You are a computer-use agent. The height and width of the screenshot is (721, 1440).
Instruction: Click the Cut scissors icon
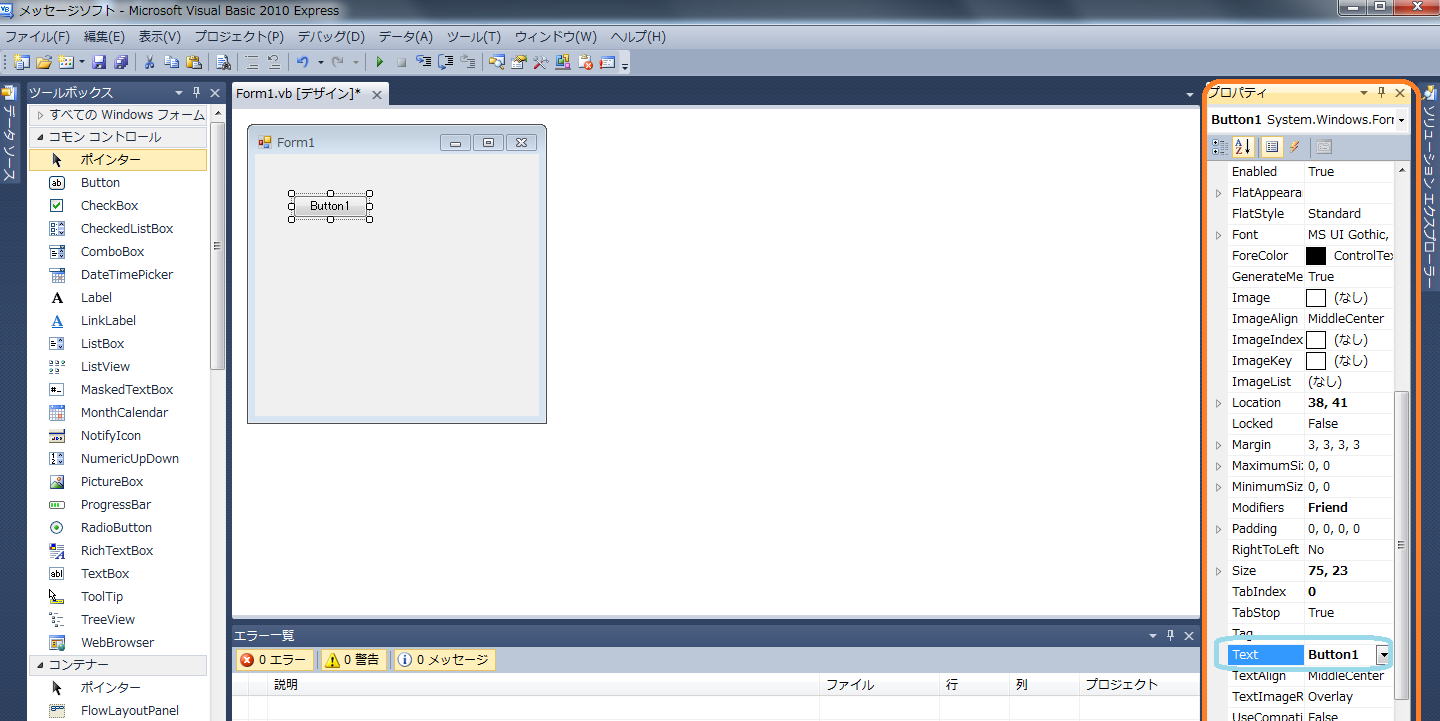[150, 62]
